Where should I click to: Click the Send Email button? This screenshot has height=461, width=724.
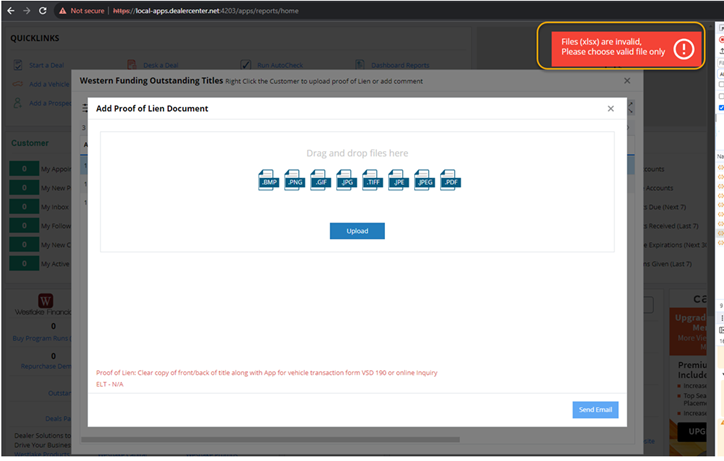pyautogui.click(x=595, y=410)
